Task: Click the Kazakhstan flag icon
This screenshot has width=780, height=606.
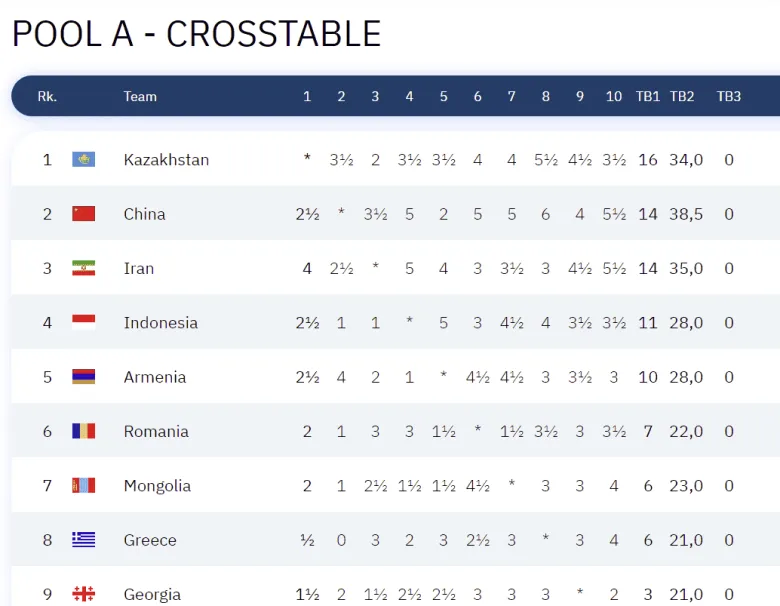Action: 84,160
